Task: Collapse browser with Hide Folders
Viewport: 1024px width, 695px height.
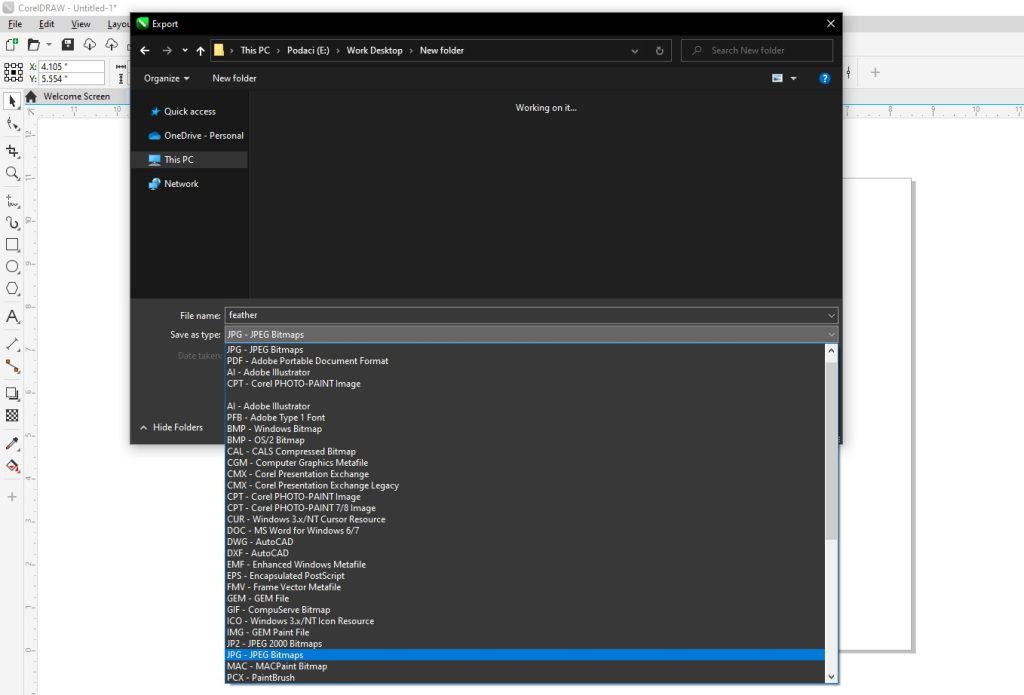Action: (x=171, y=427)
